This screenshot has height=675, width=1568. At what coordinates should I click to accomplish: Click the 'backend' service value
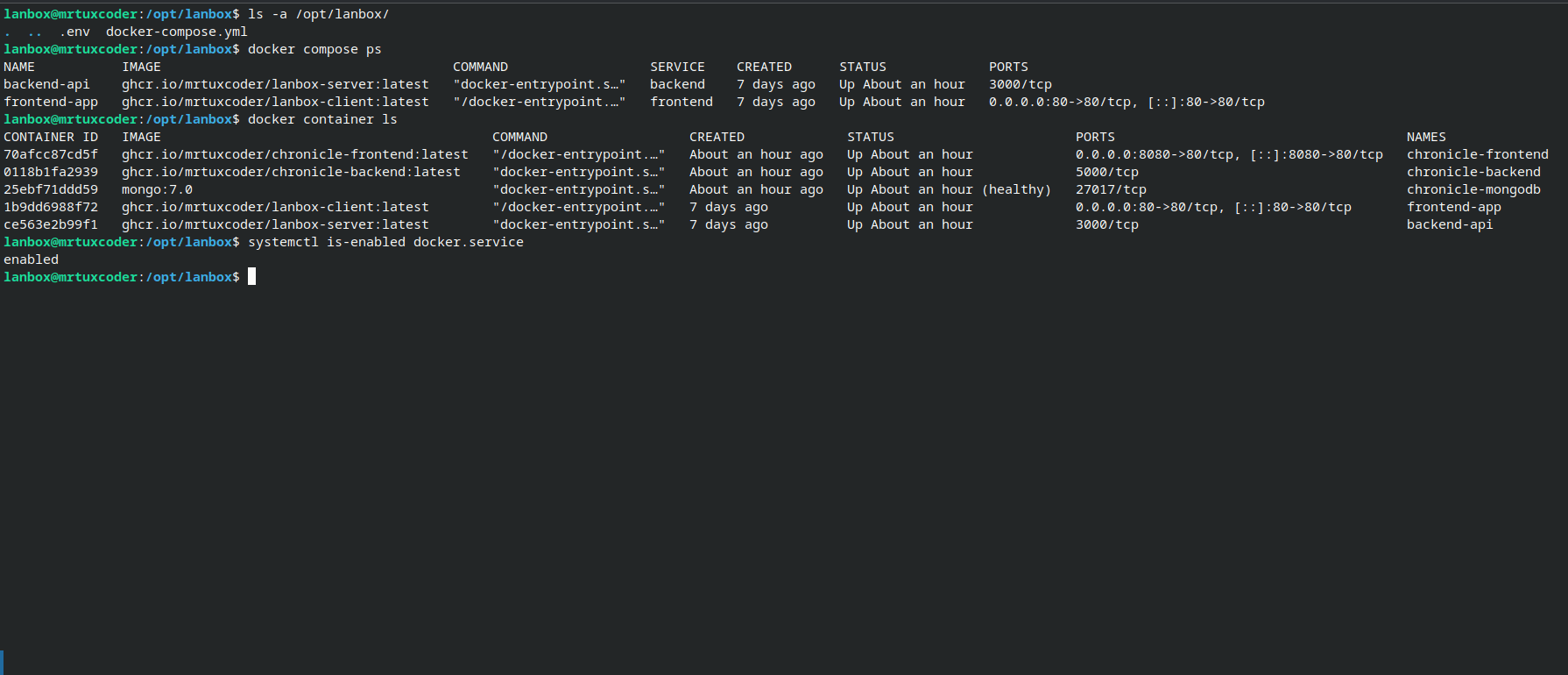pos(677,84)
